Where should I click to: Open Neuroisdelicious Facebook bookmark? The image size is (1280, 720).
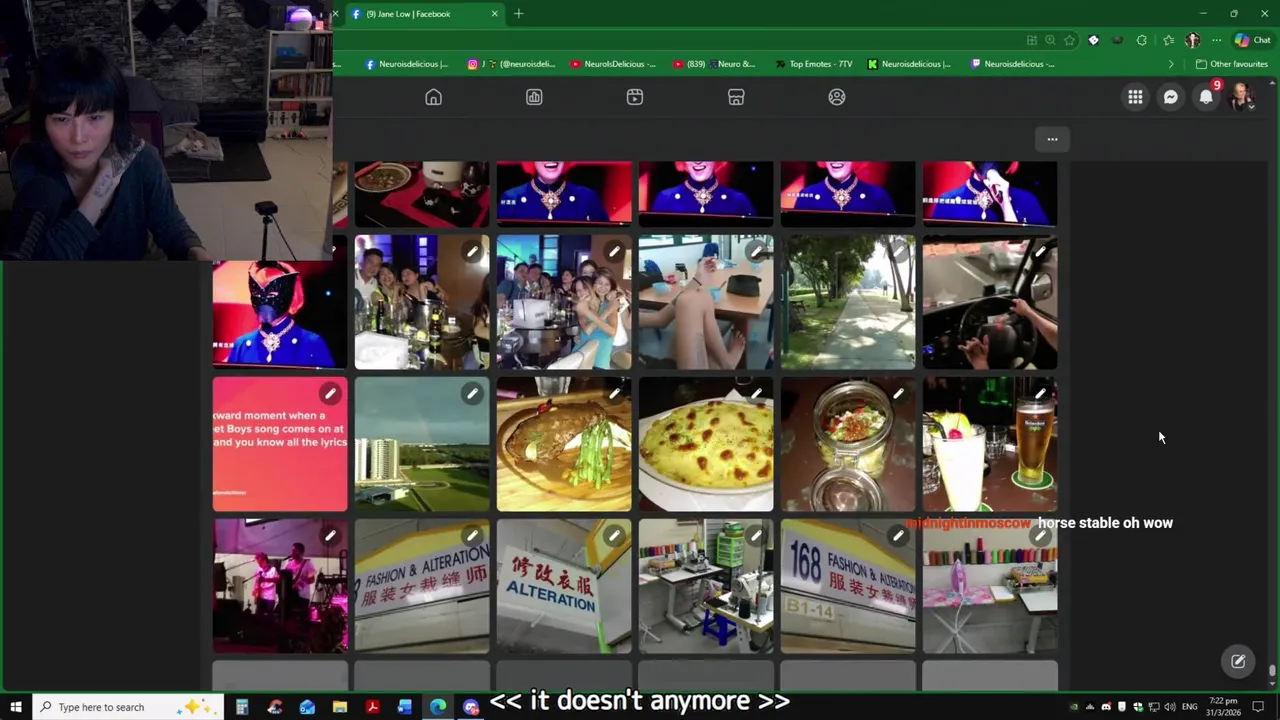pos(406,64)
